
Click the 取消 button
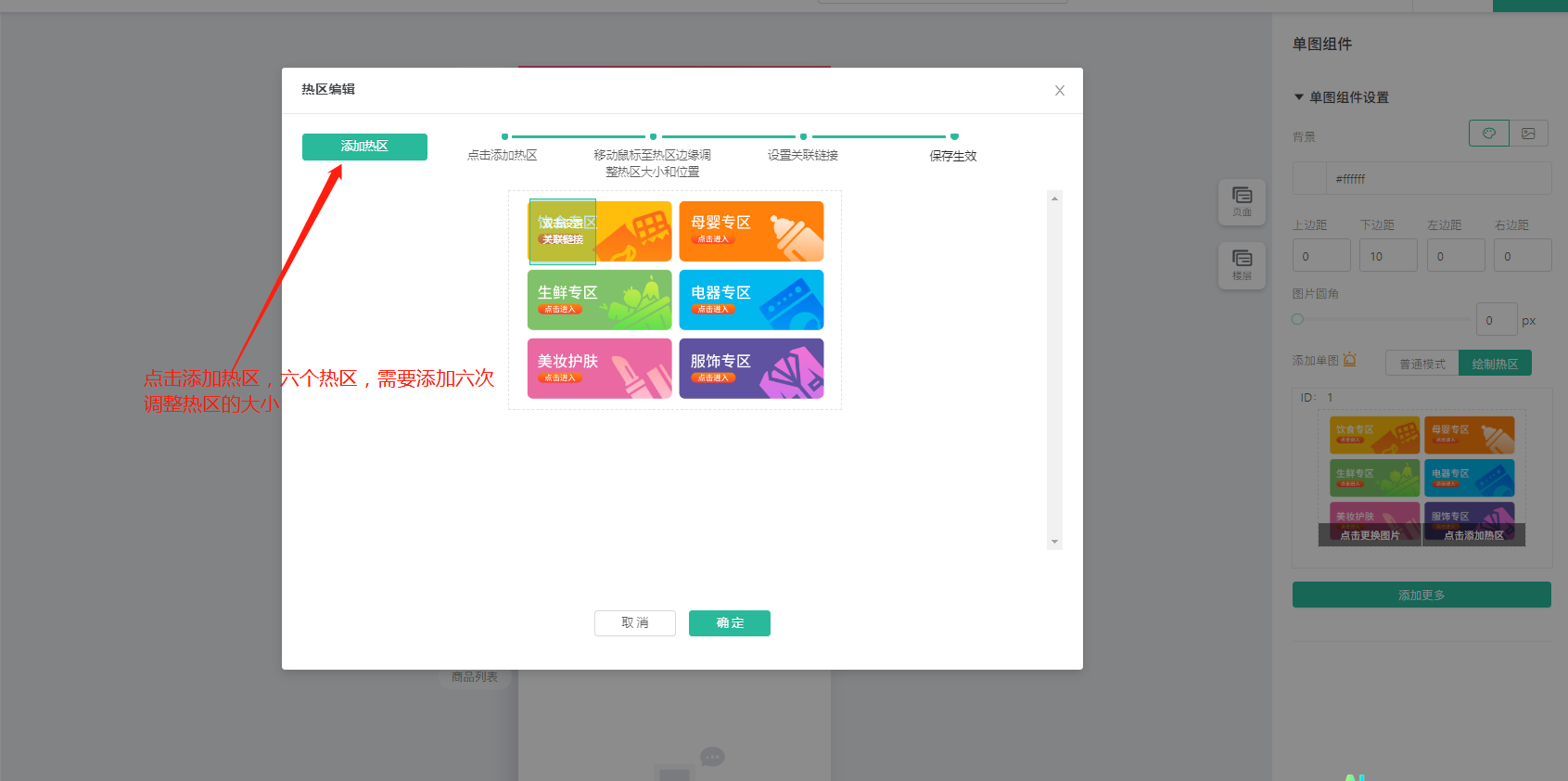click(x=634, y=623)
